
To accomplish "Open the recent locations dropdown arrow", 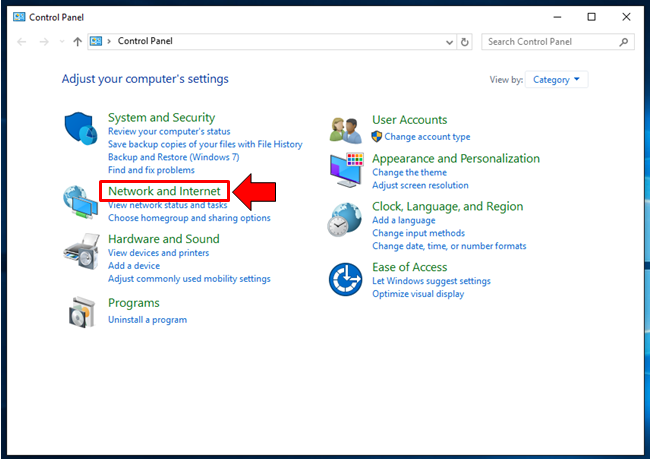I will 62,42.
